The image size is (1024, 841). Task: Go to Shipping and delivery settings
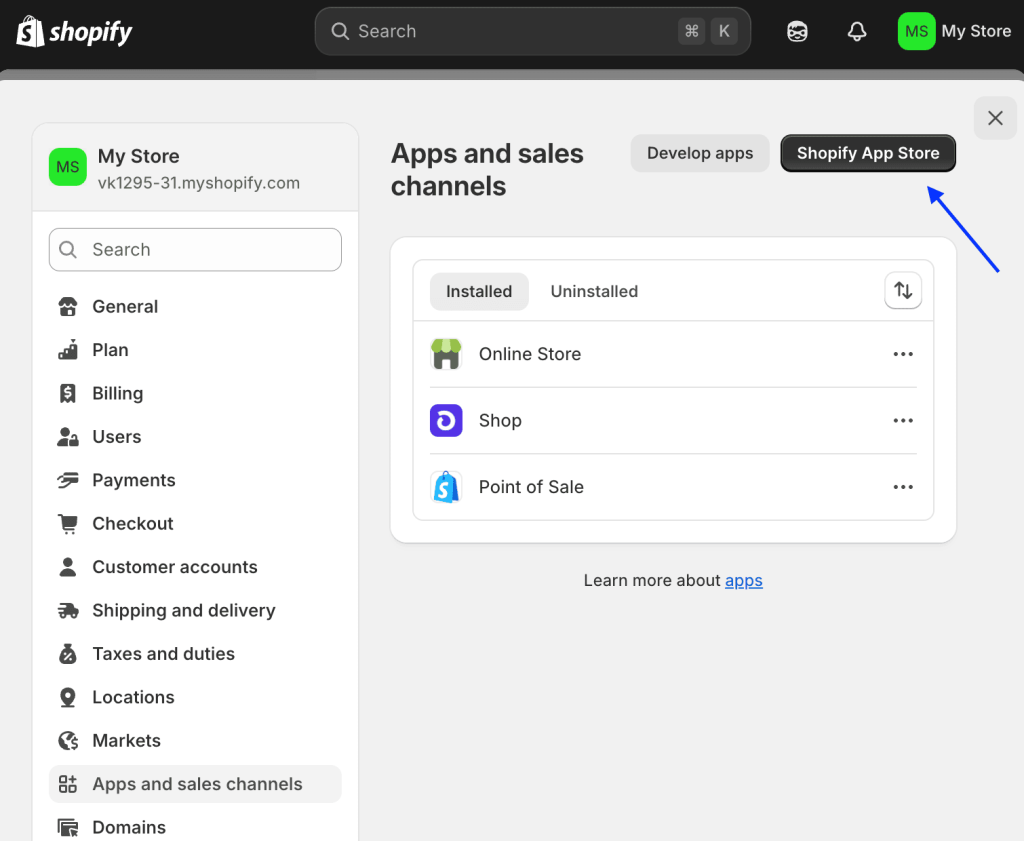183,611
